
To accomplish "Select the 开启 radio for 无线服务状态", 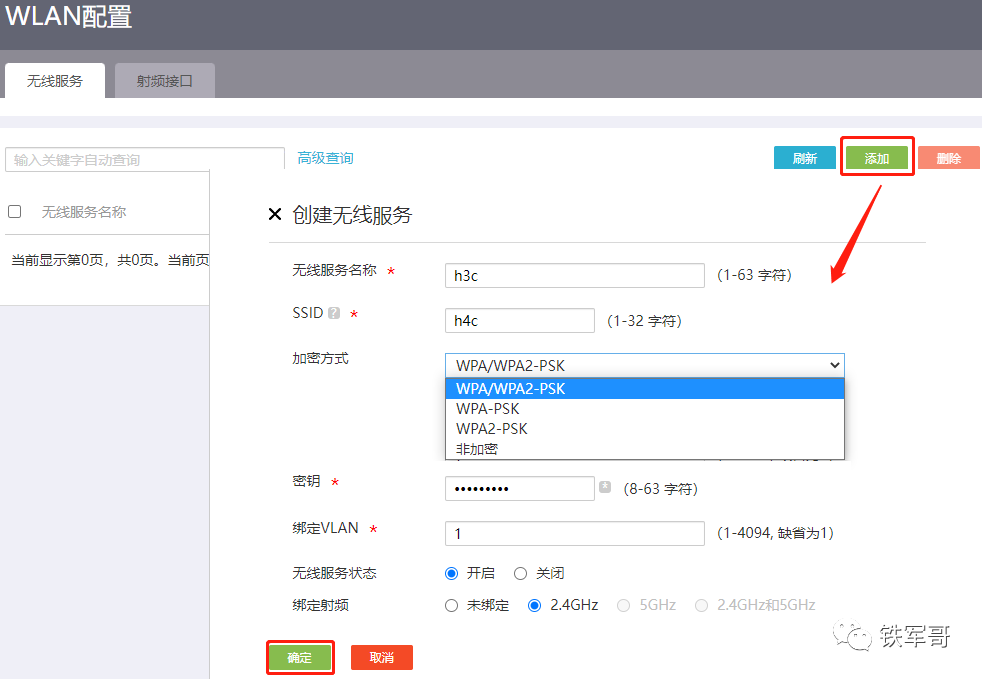I will point(451,573).
